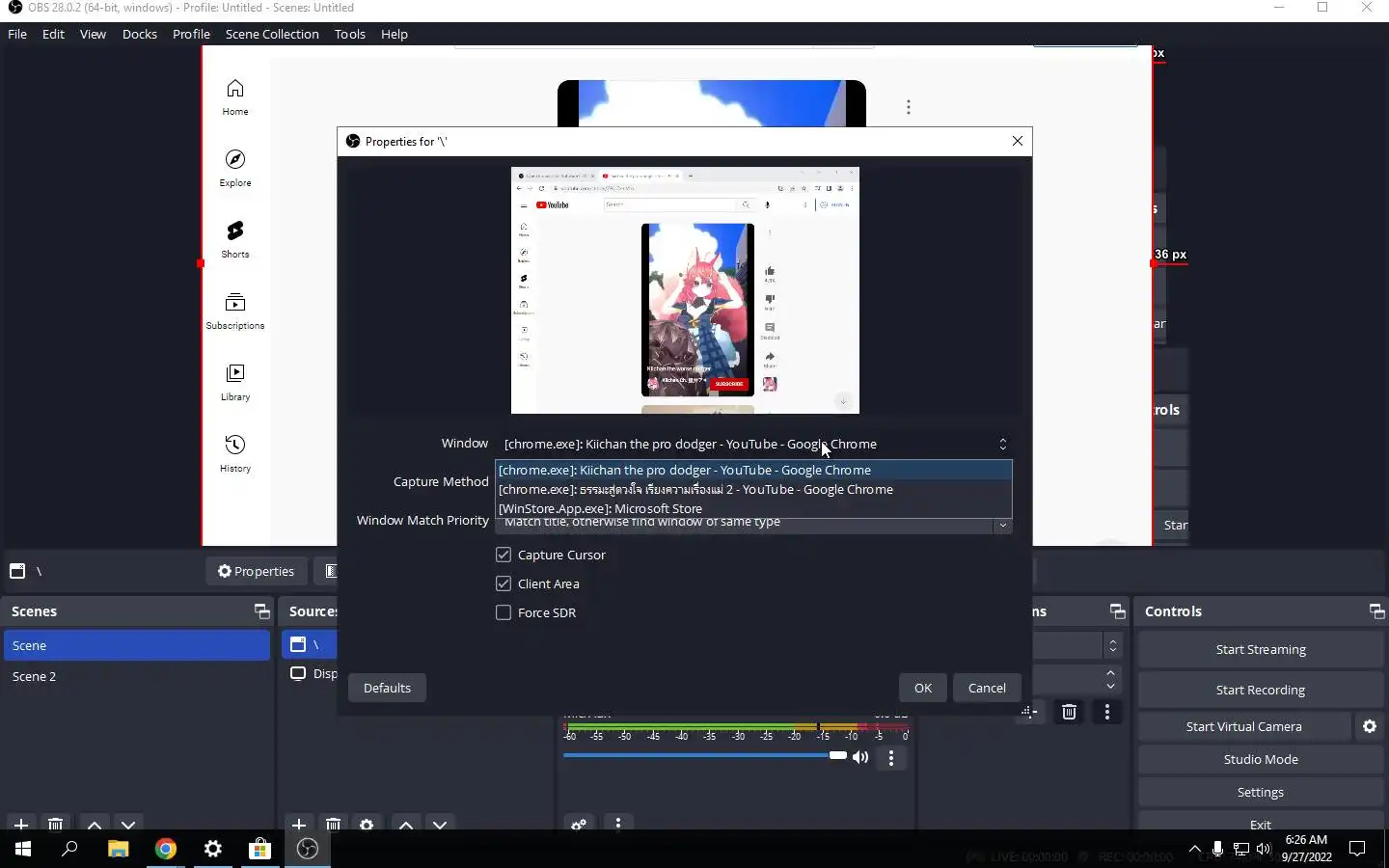Open transition properties three-dot menu

pos(1107,712)
